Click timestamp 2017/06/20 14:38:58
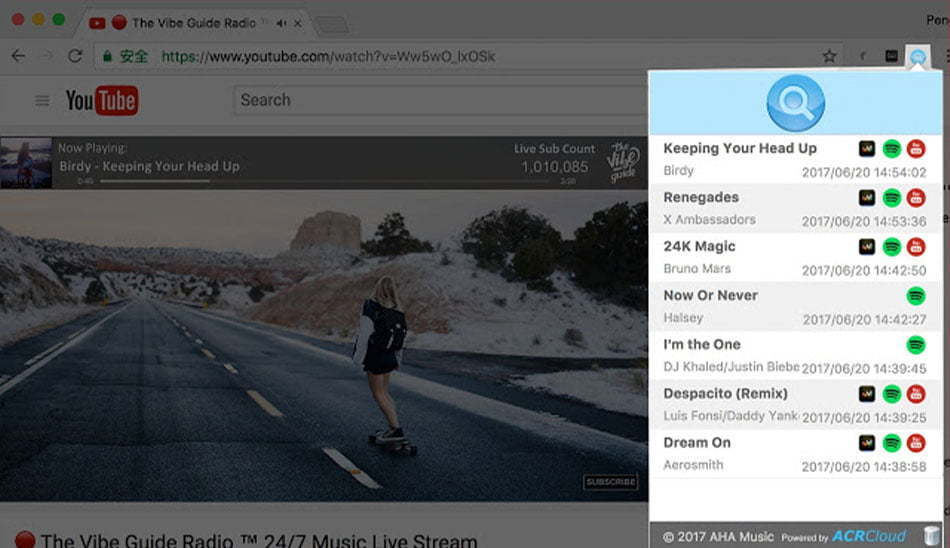The width and height of the screenshot is (950, 548). pyautogui.click(x=865, y=467)
